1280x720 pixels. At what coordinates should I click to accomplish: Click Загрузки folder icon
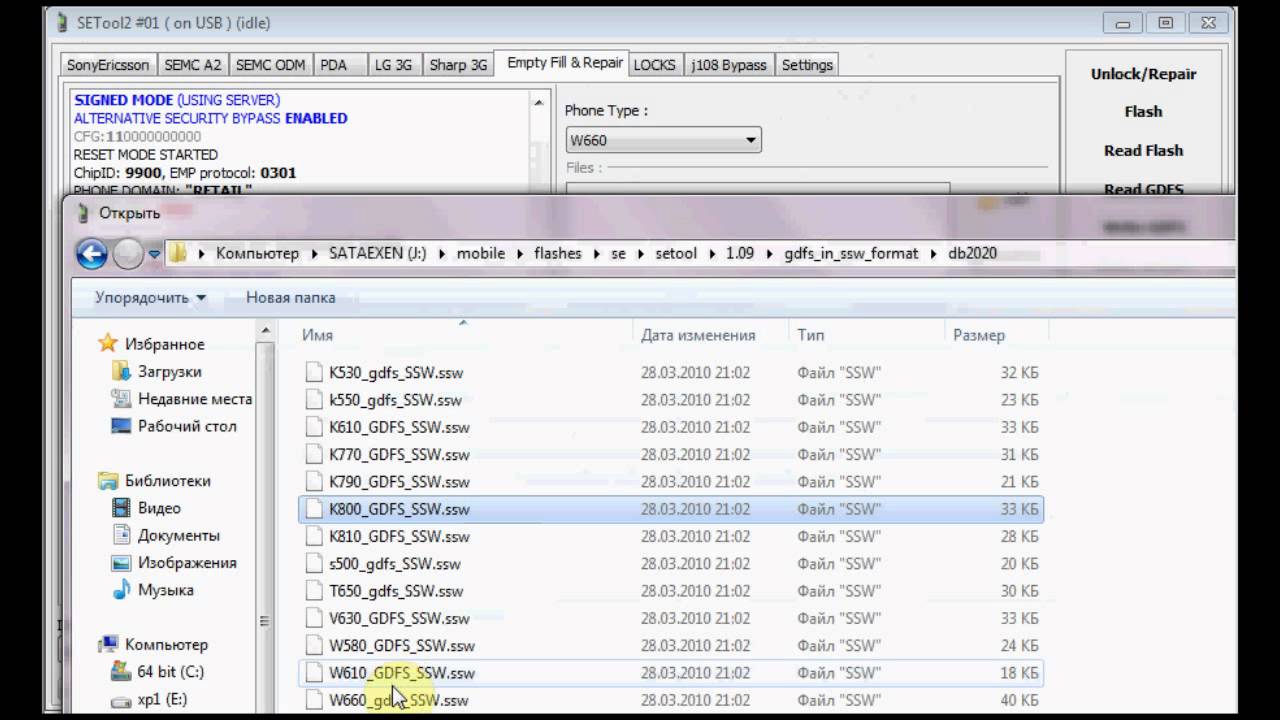click(121, 371)
